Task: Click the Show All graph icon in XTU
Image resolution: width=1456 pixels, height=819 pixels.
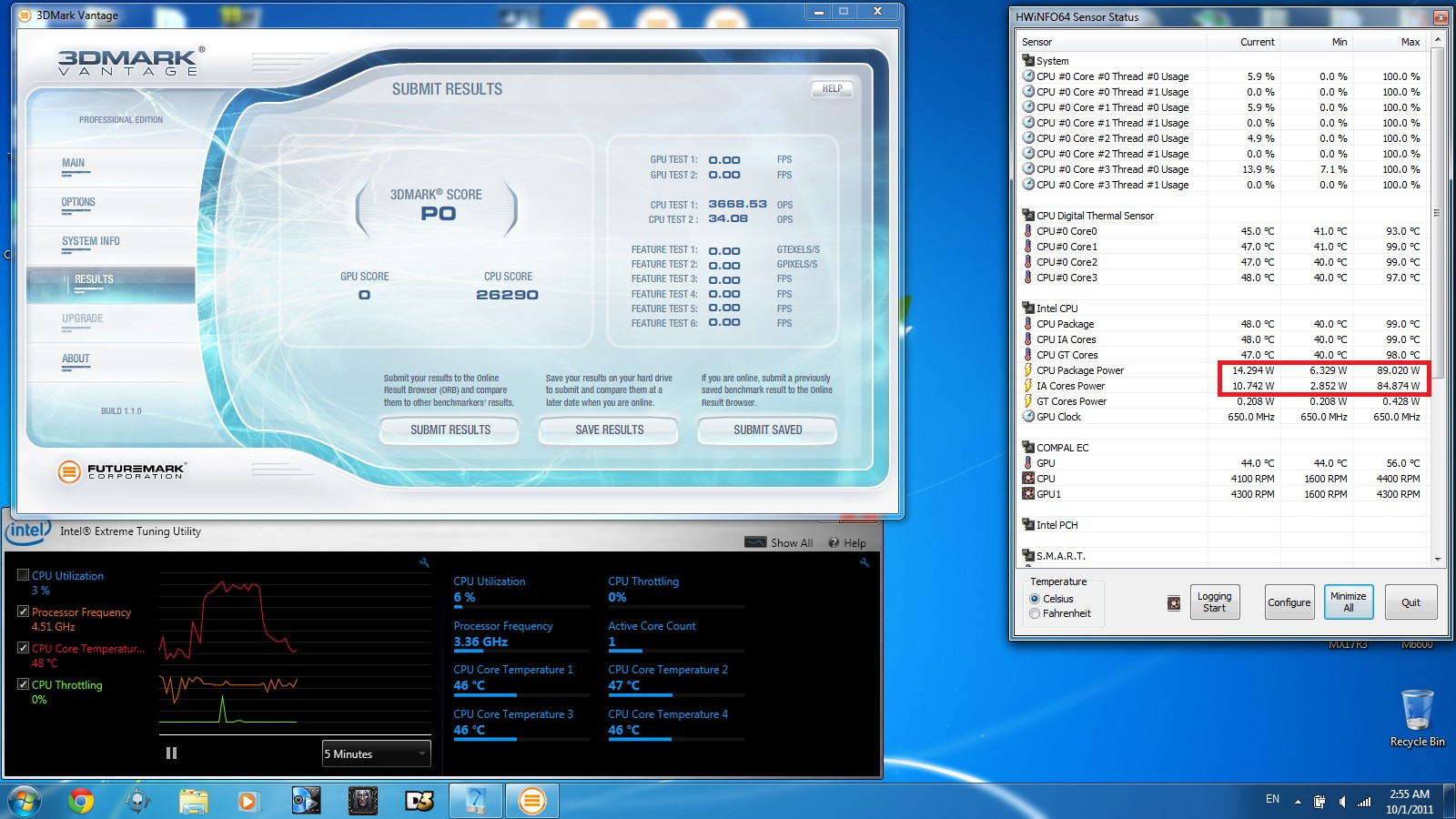Action: (x=755, y=542)
